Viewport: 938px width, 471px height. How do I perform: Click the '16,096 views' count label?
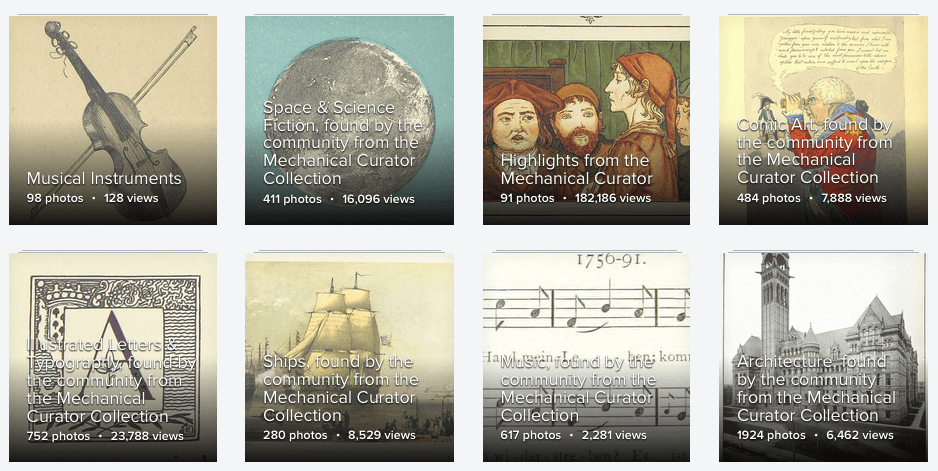pos(378,199)
